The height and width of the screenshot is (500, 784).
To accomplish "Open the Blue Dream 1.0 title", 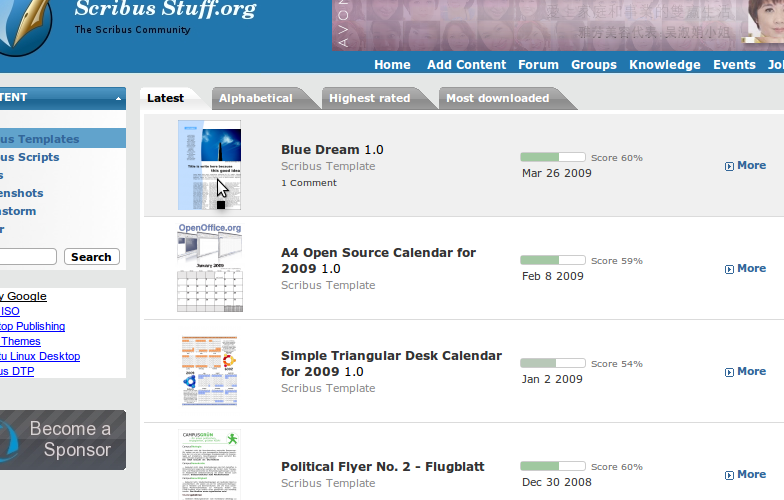I will pos(332,150).
